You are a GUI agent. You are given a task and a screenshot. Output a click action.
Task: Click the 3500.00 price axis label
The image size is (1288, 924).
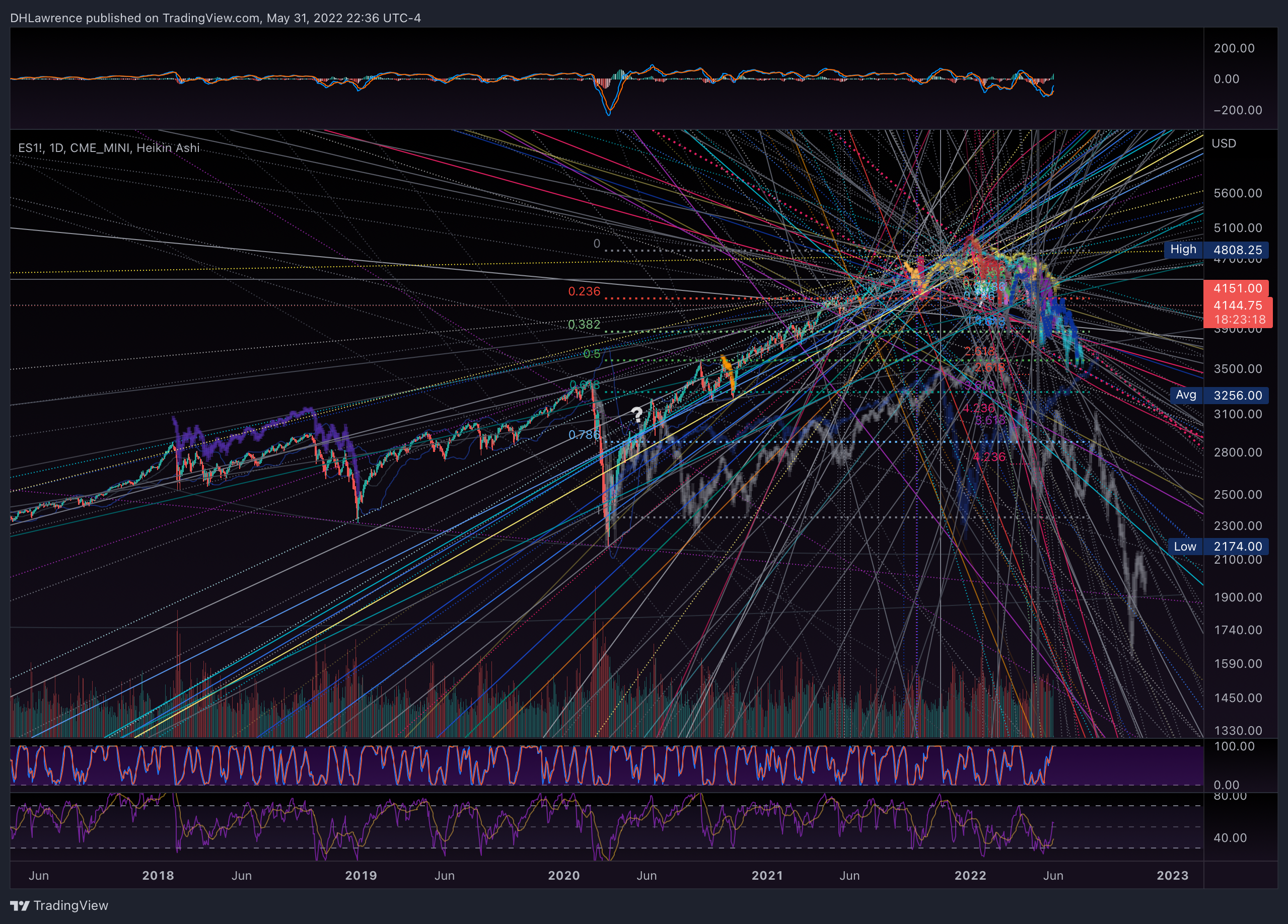[x=1238, y=369]
